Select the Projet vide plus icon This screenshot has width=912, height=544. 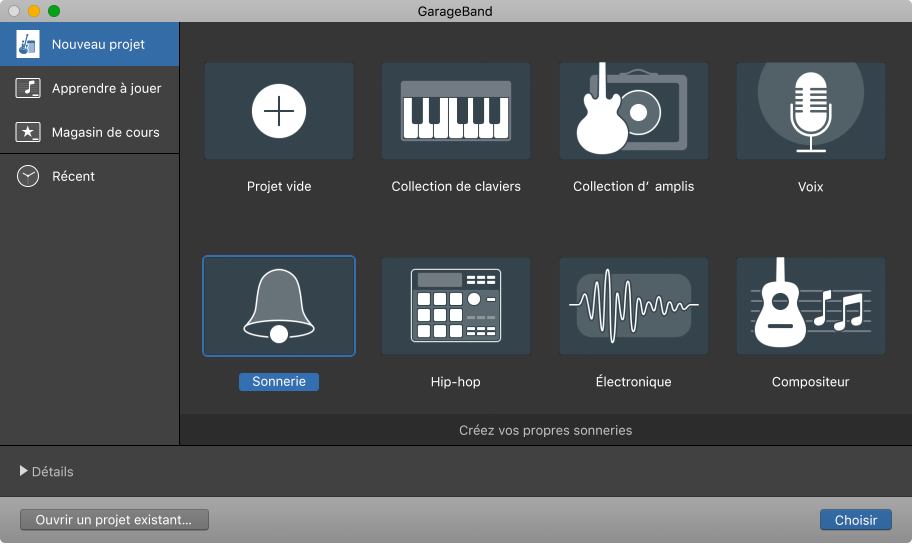click(279, 111)
